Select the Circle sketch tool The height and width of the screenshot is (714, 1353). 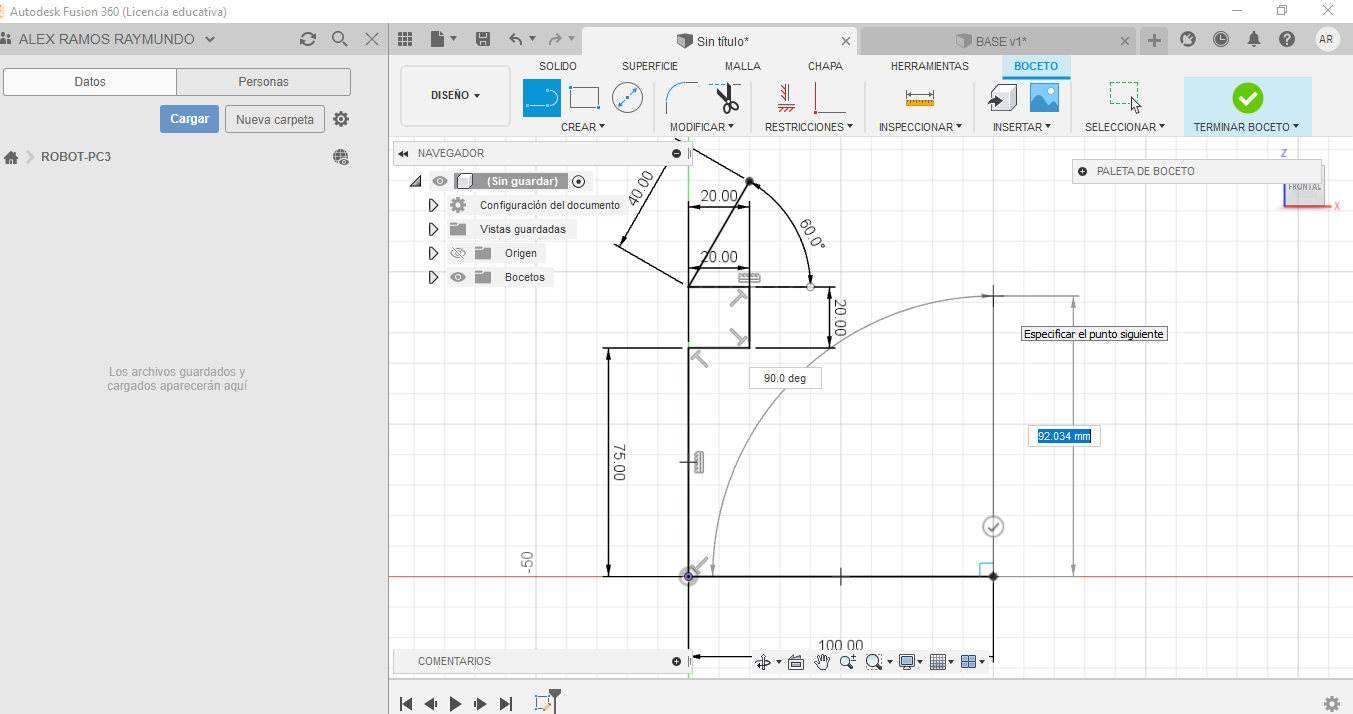click(627, 98)
